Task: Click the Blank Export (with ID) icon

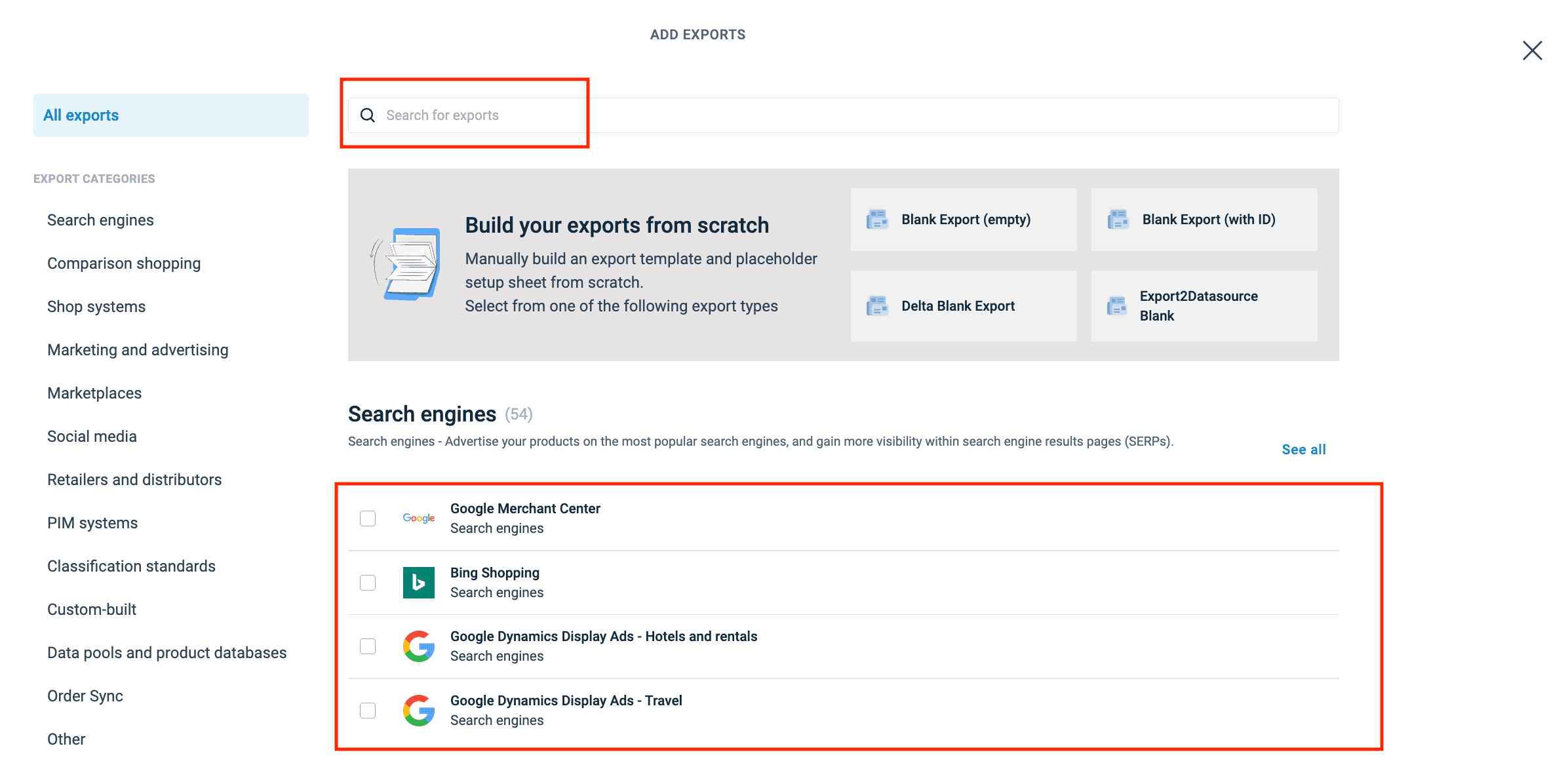Action: pyautogui.click(x=1118, y=220)
